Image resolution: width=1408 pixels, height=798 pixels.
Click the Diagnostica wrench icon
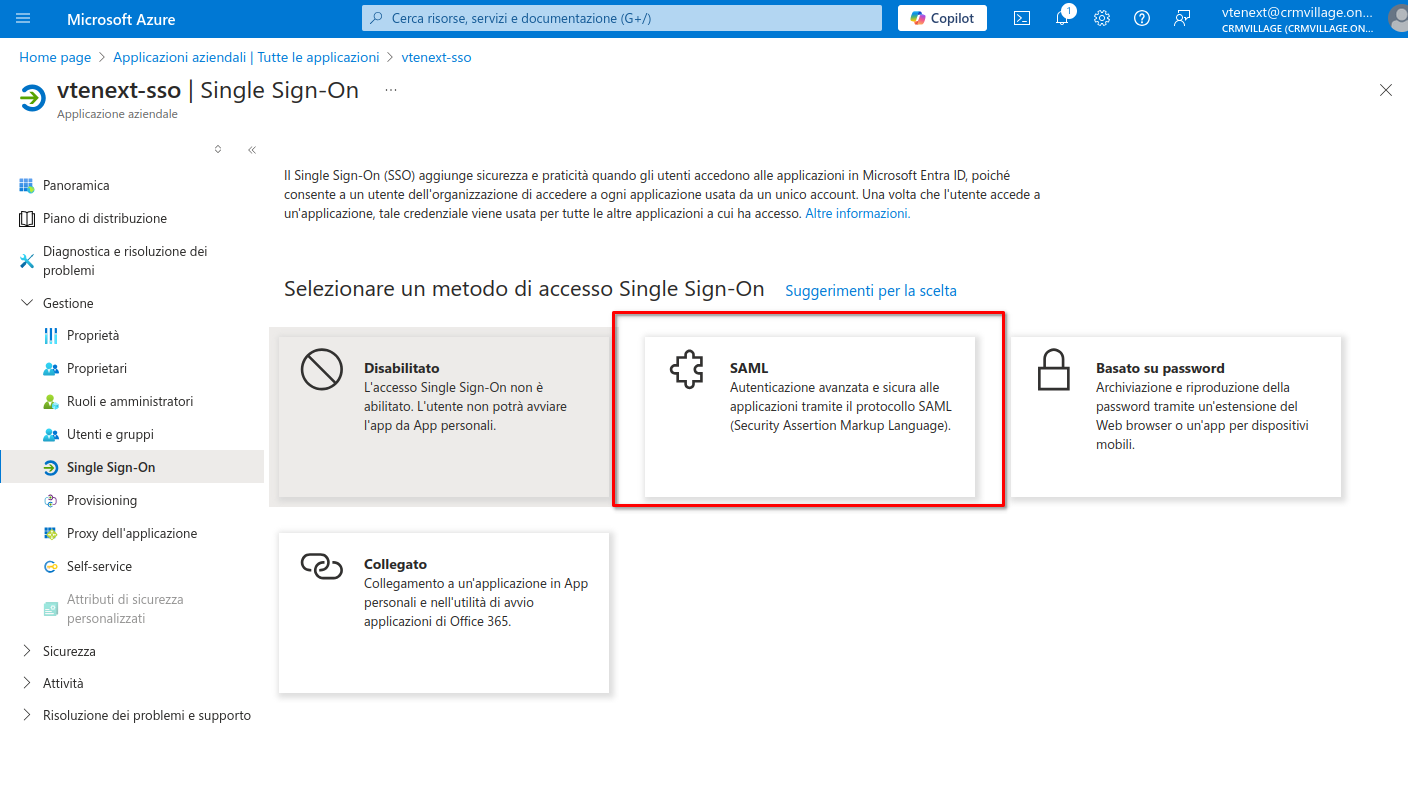click(26, 261)
